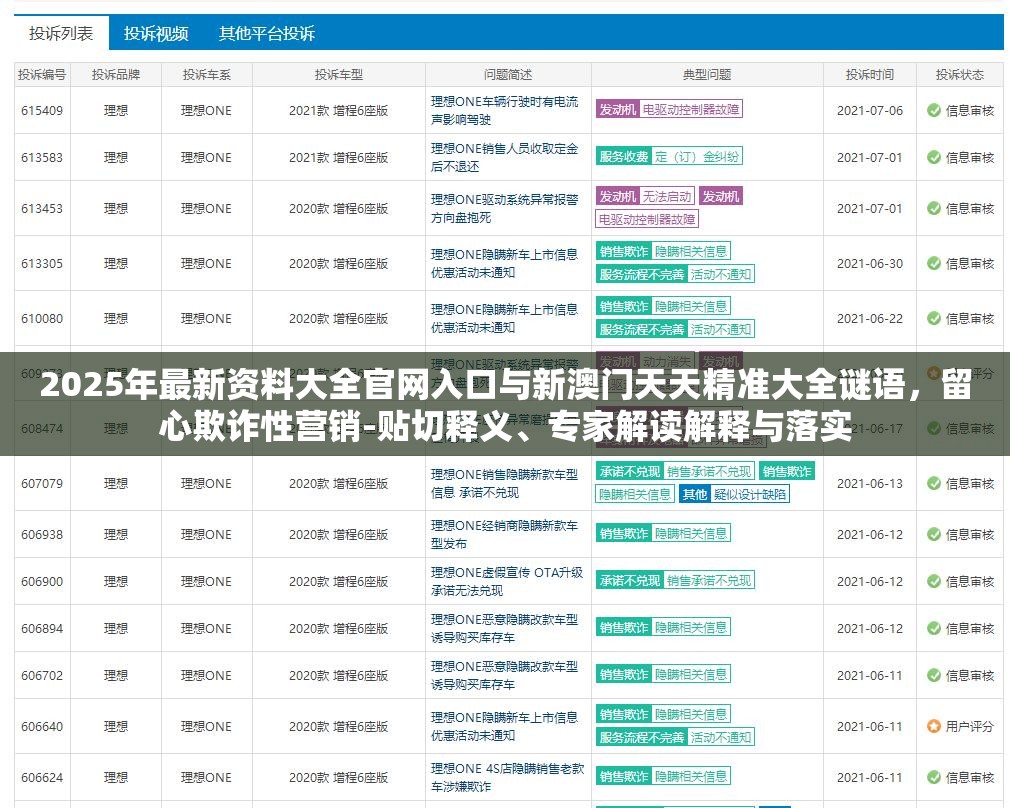Click the 无法启动 tag in row 613453
The width and height of the screenshot is (1010, 808).
point(667,196)
